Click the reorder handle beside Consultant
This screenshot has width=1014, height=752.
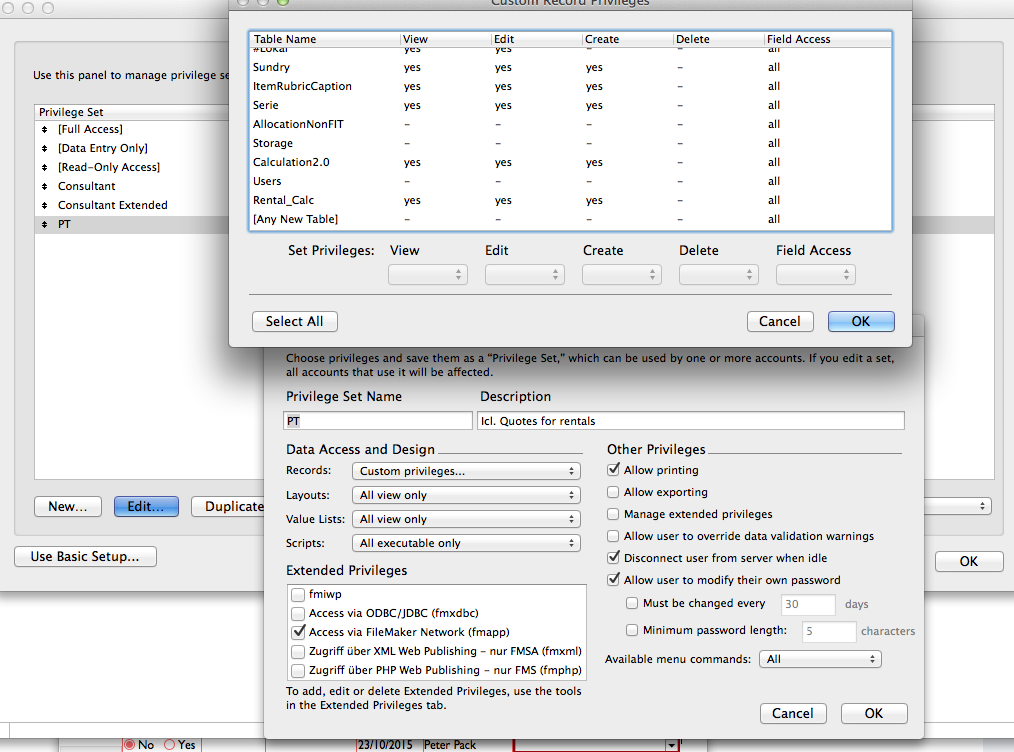point(45,186)
